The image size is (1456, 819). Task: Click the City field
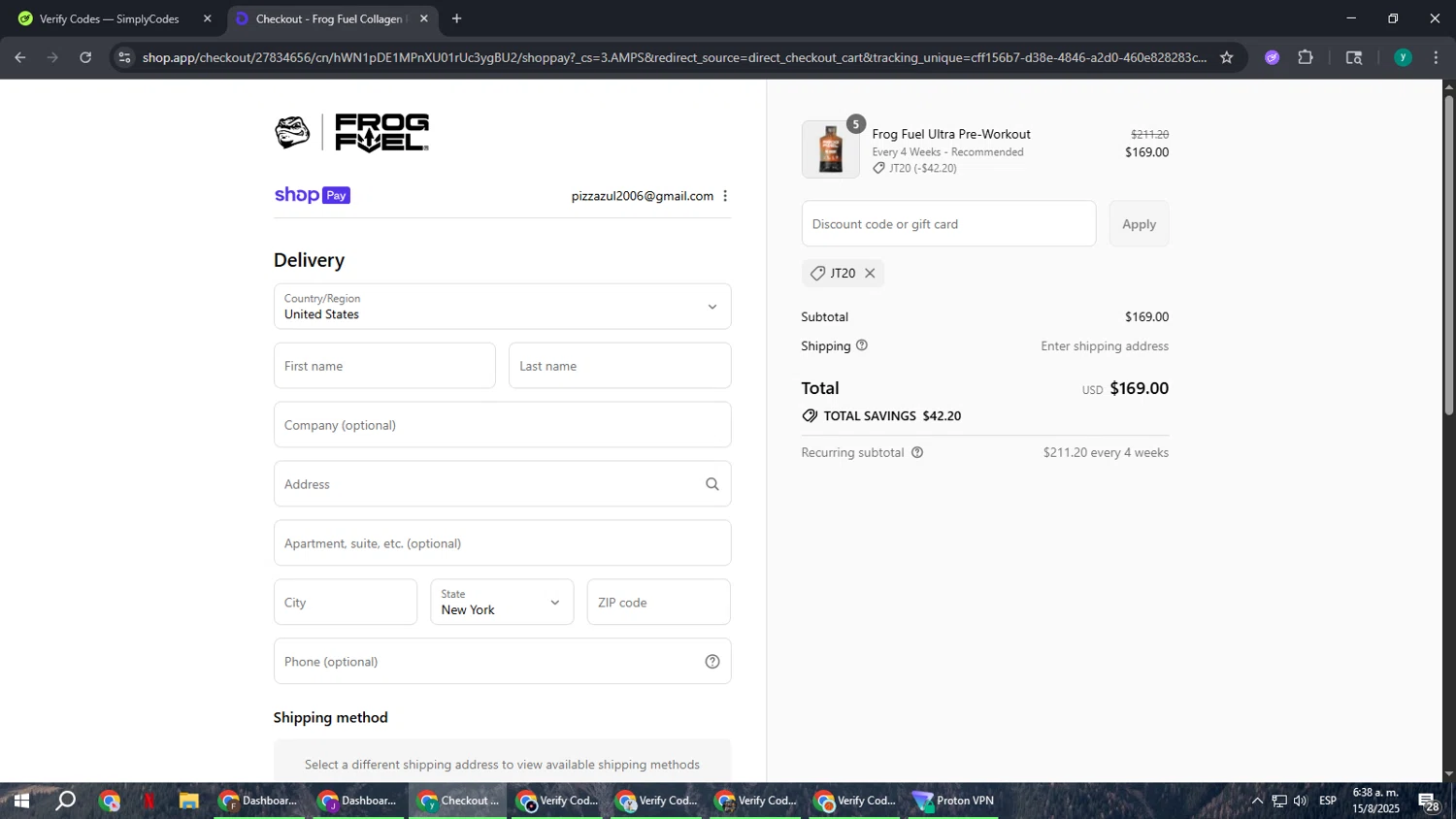coord(345,603)
